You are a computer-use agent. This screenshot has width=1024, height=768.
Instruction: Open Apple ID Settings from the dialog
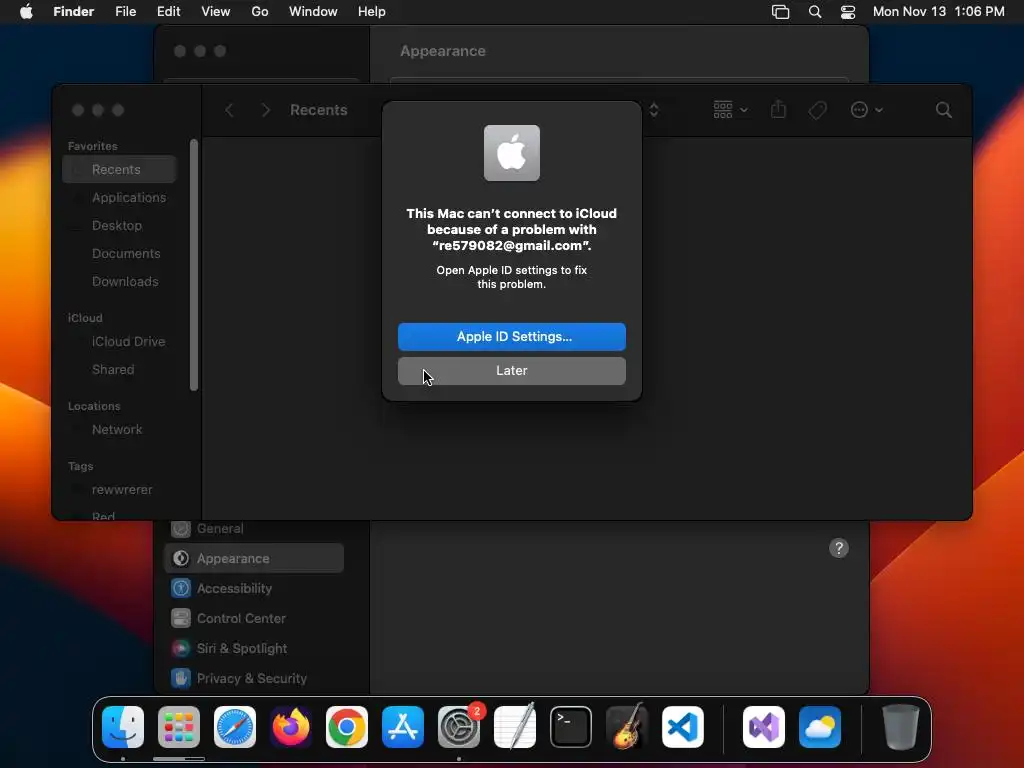(x=511, y=336)
